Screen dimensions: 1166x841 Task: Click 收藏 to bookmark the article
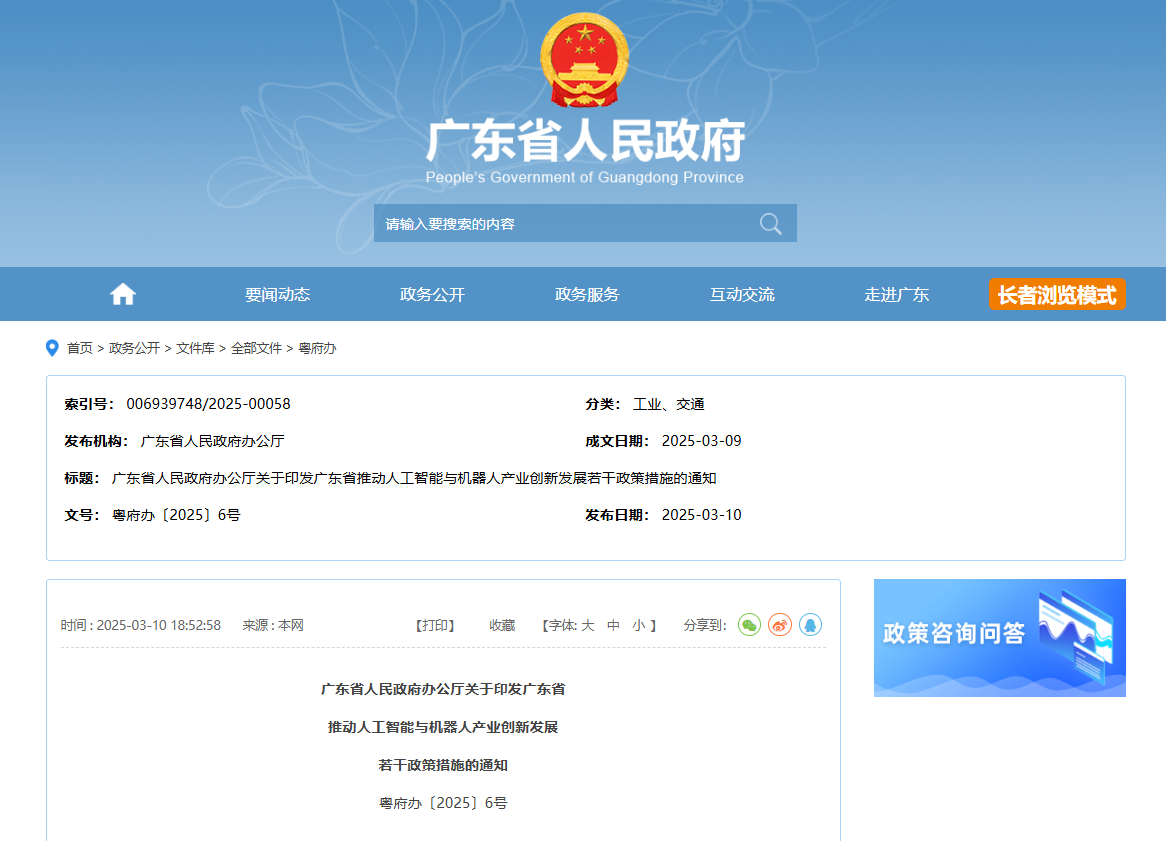click(502, 625)
